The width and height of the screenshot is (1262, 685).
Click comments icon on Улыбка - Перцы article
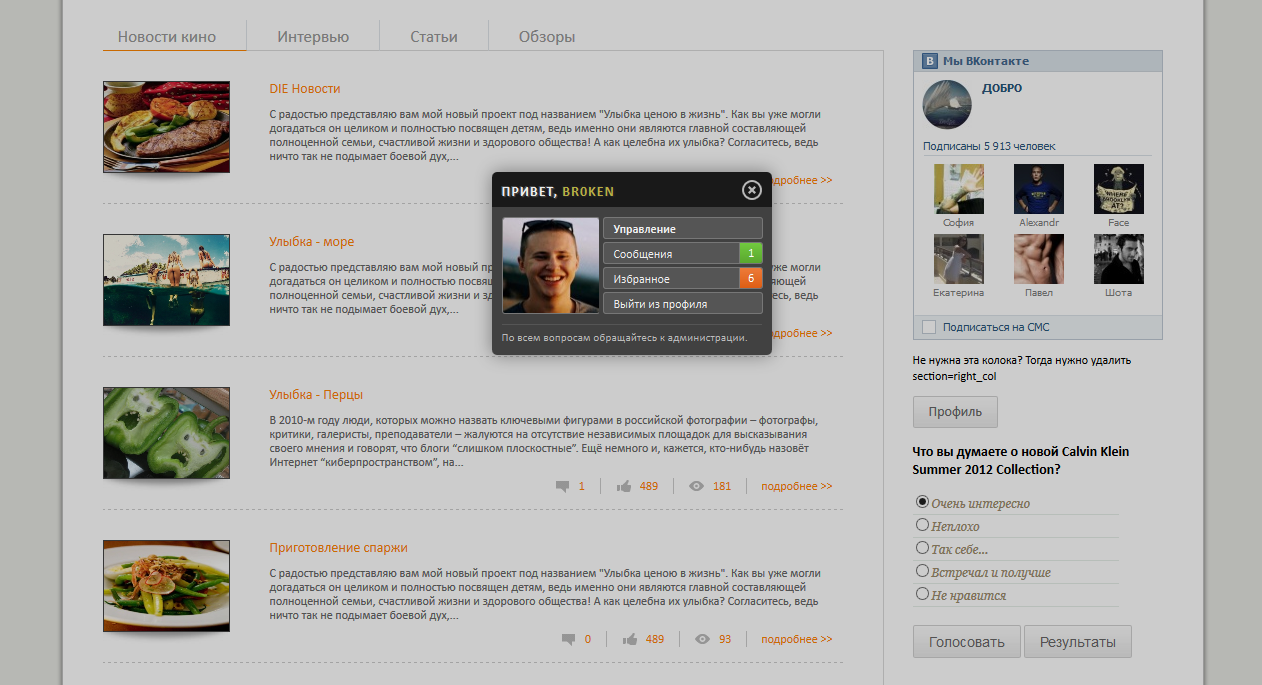(563, 487)
